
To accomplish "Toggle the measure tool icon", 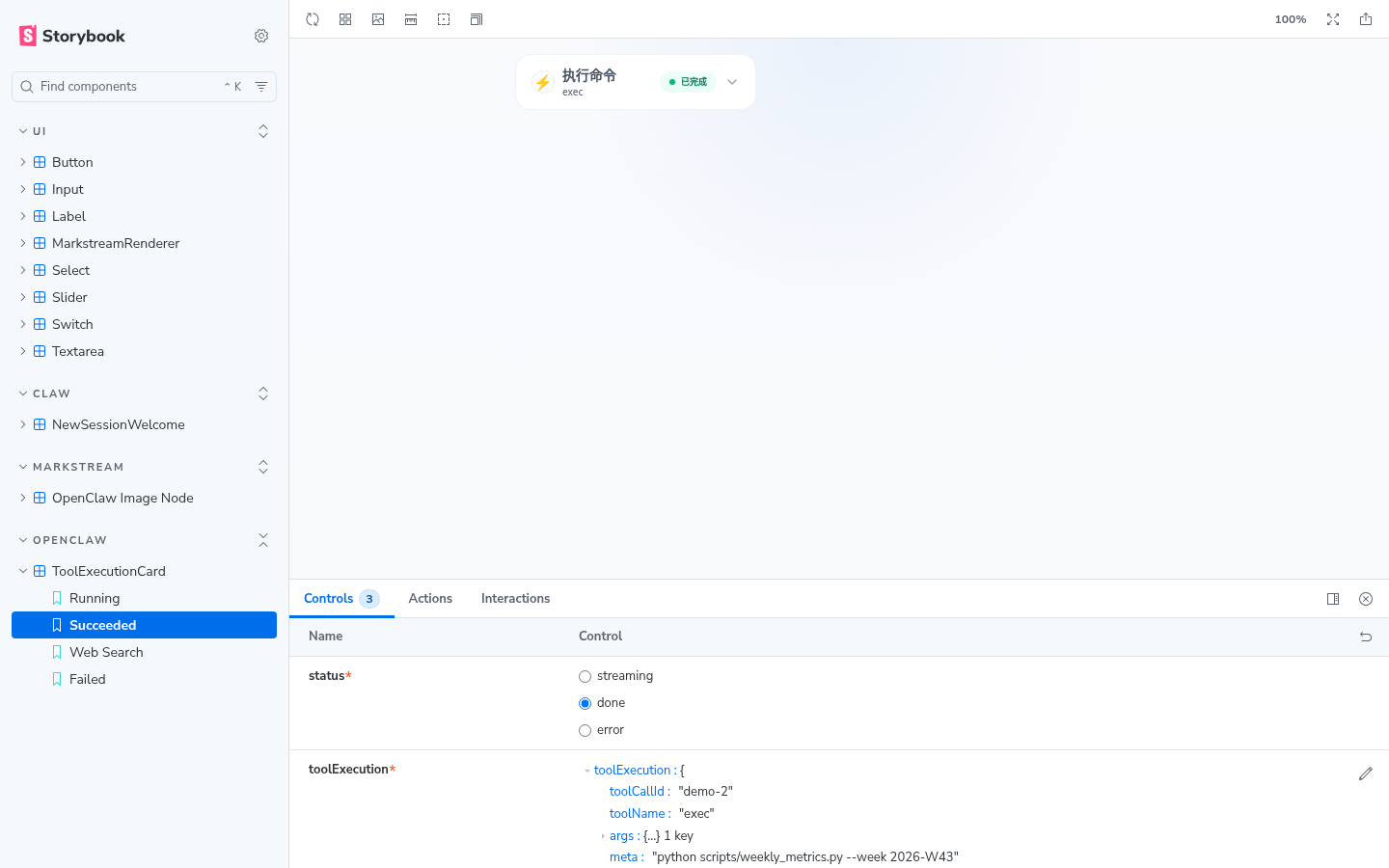I will (x=411, y=19).
